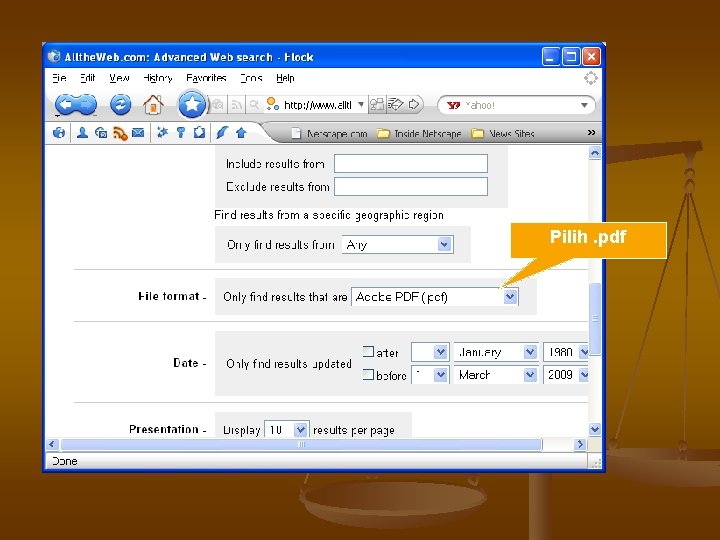Viewport: 720px width, 540px height.
Task: Click the 'Include results from' text field
Action: click(411, 163)
